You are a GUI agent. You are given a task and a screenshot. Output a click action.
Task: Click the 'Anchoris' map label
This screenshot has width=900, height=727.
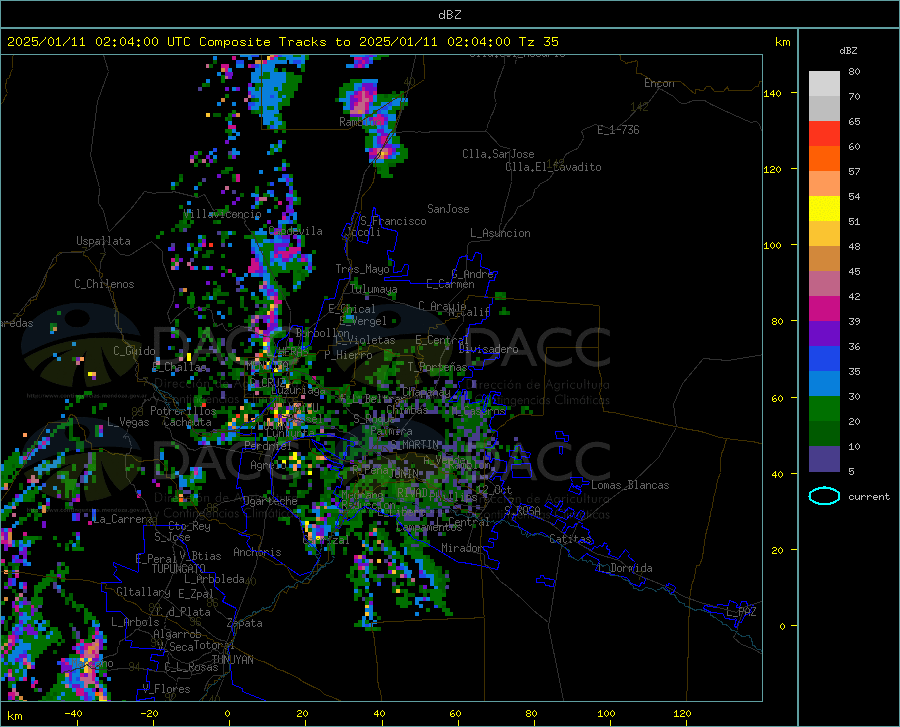point(257,552)
